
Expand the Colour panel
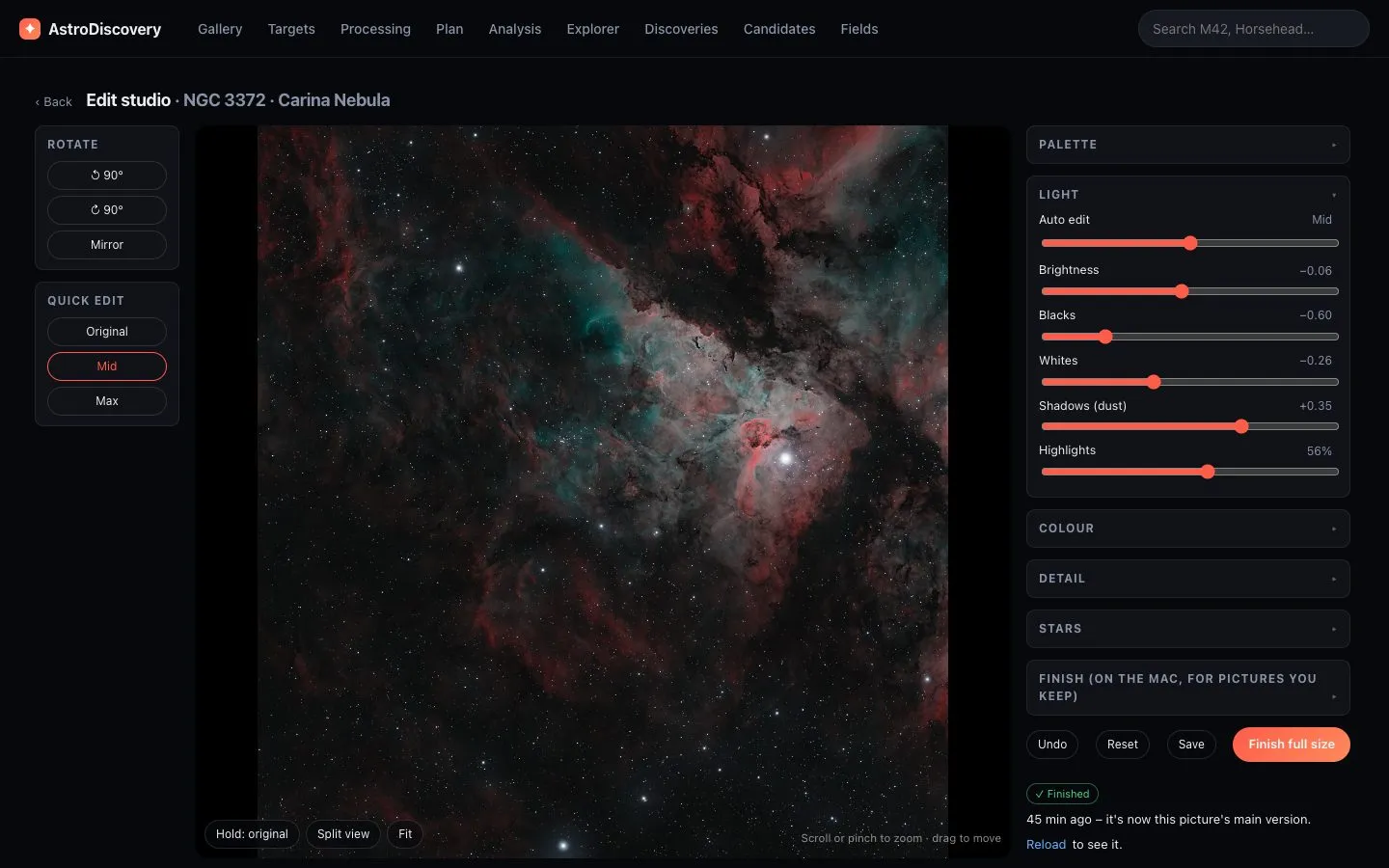coord(1187,529)
